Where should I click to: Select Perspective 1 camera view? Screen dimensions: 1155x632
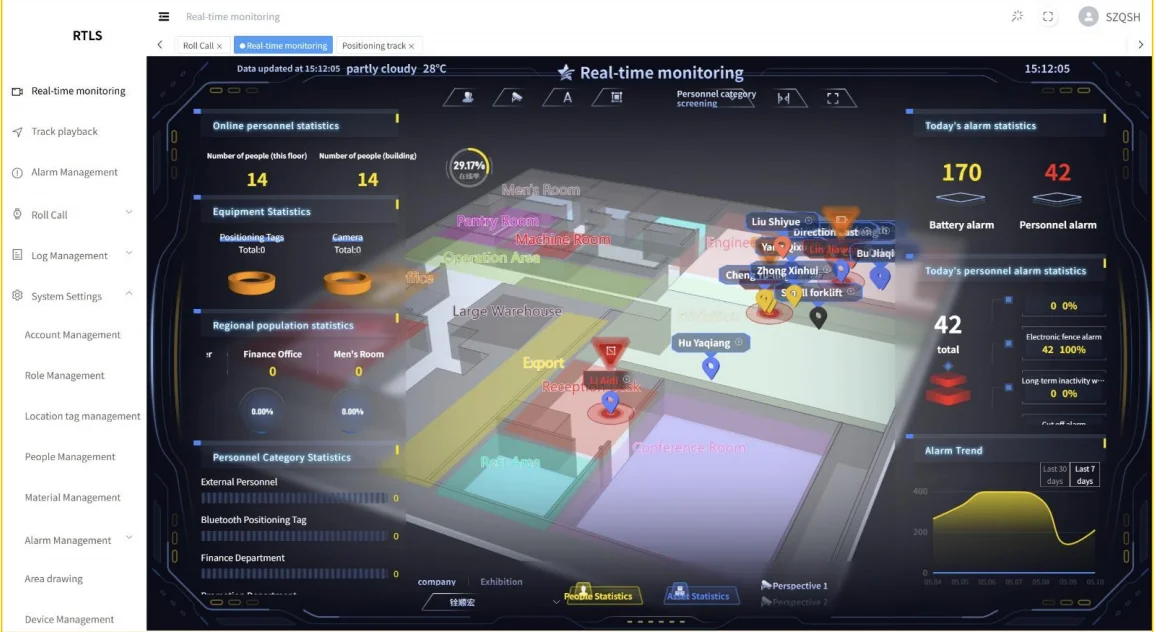[x=794, y=586]
